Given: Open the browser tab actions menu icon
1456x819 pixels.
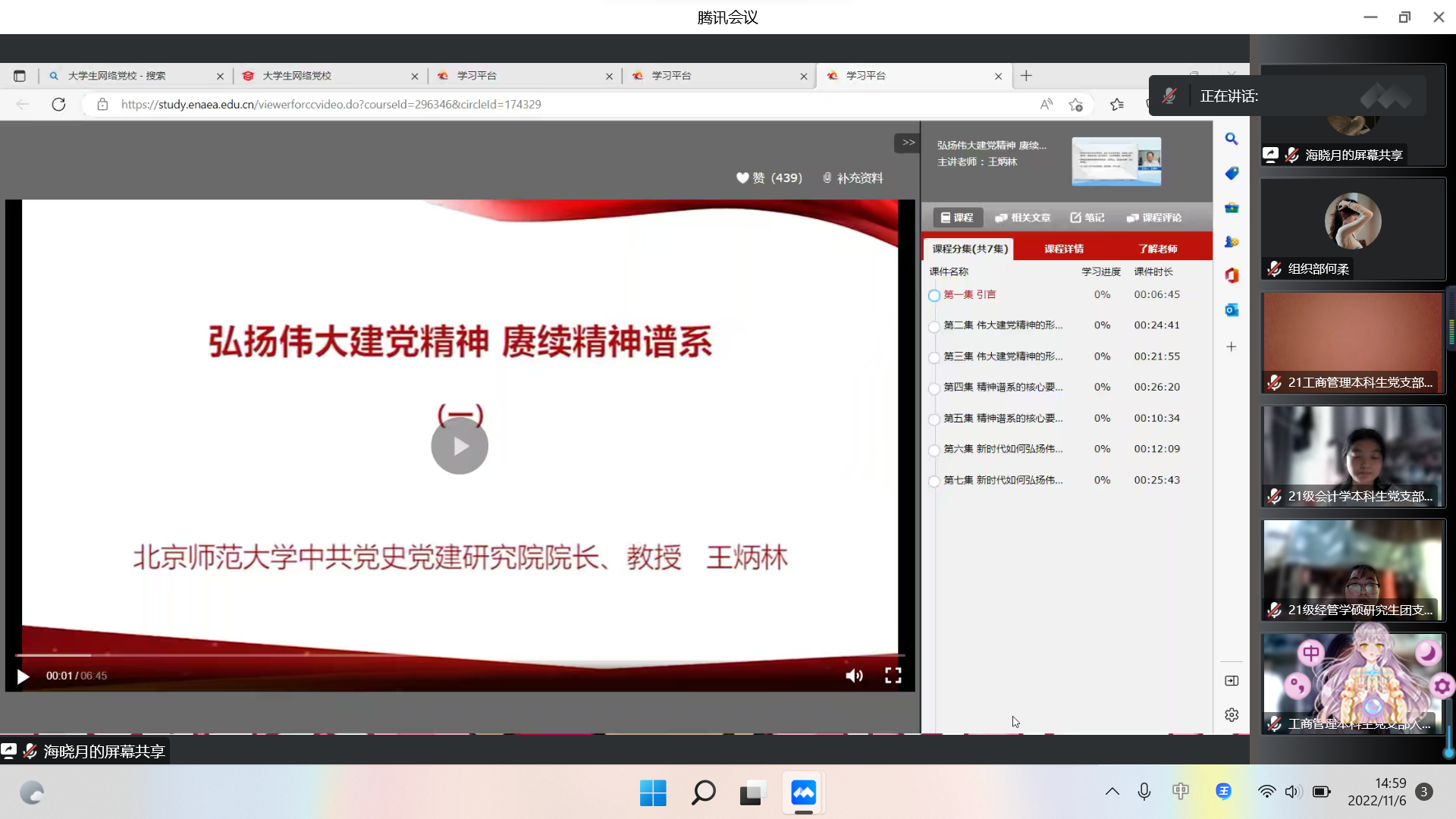Looking at the screenshot, I should [20, 76].
